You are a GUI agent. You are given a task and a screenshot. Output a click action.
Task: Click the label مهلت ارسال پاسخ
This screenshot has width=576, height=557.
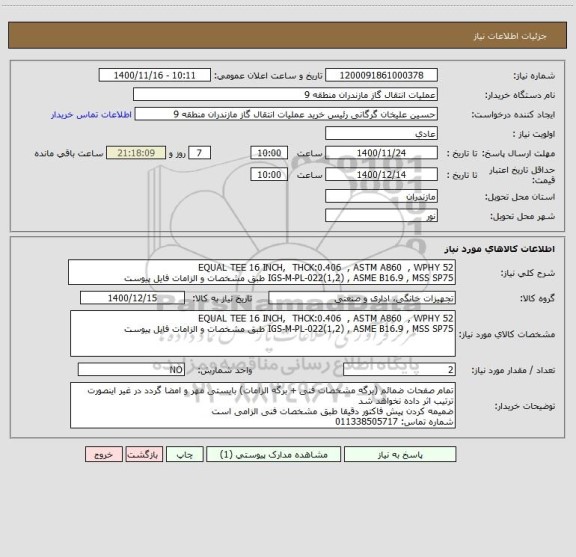tap(518, 153)
